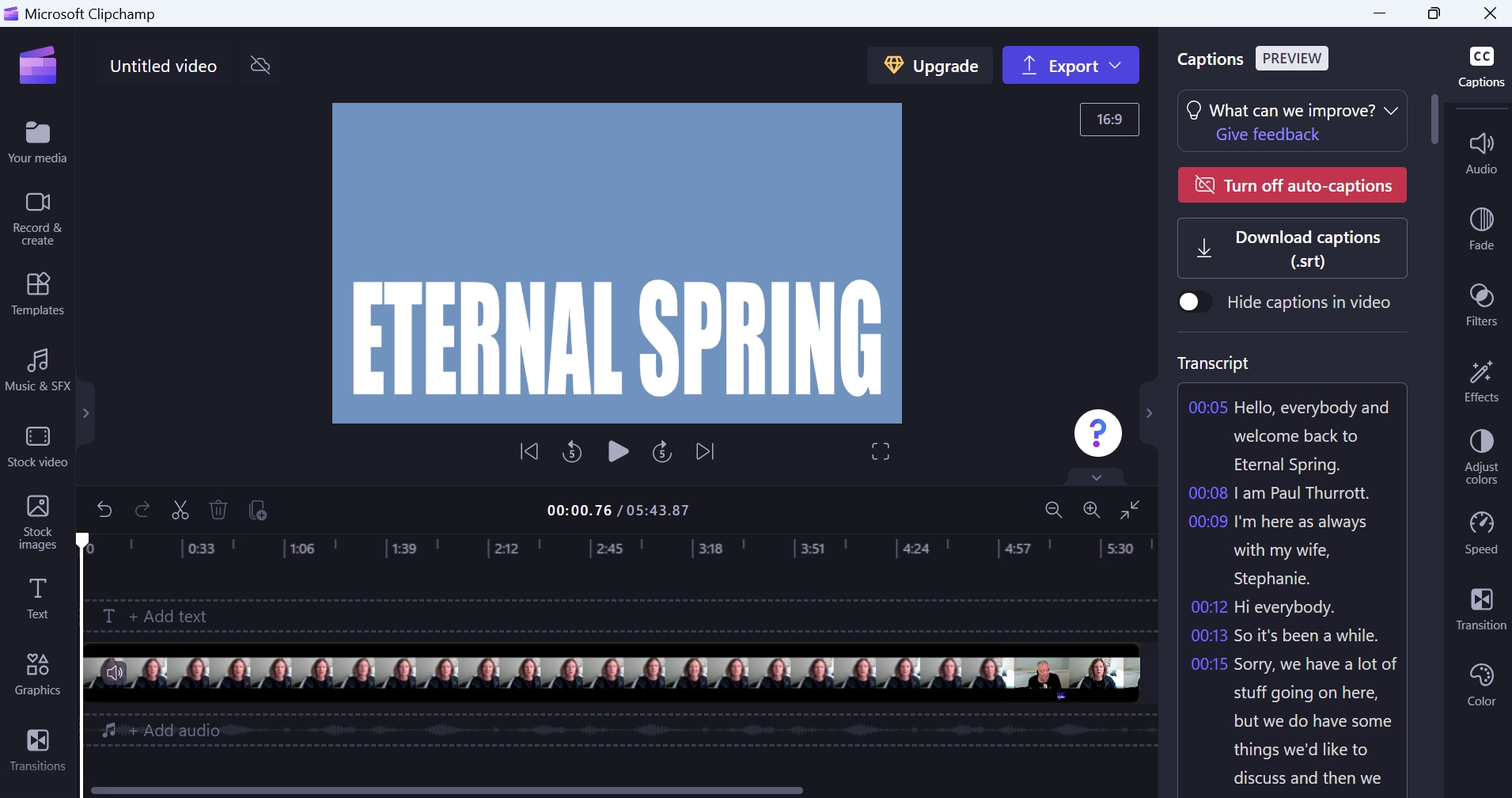Open the Filters panel
This screenshot has width=1512, height=798.
pos(1481,305)
